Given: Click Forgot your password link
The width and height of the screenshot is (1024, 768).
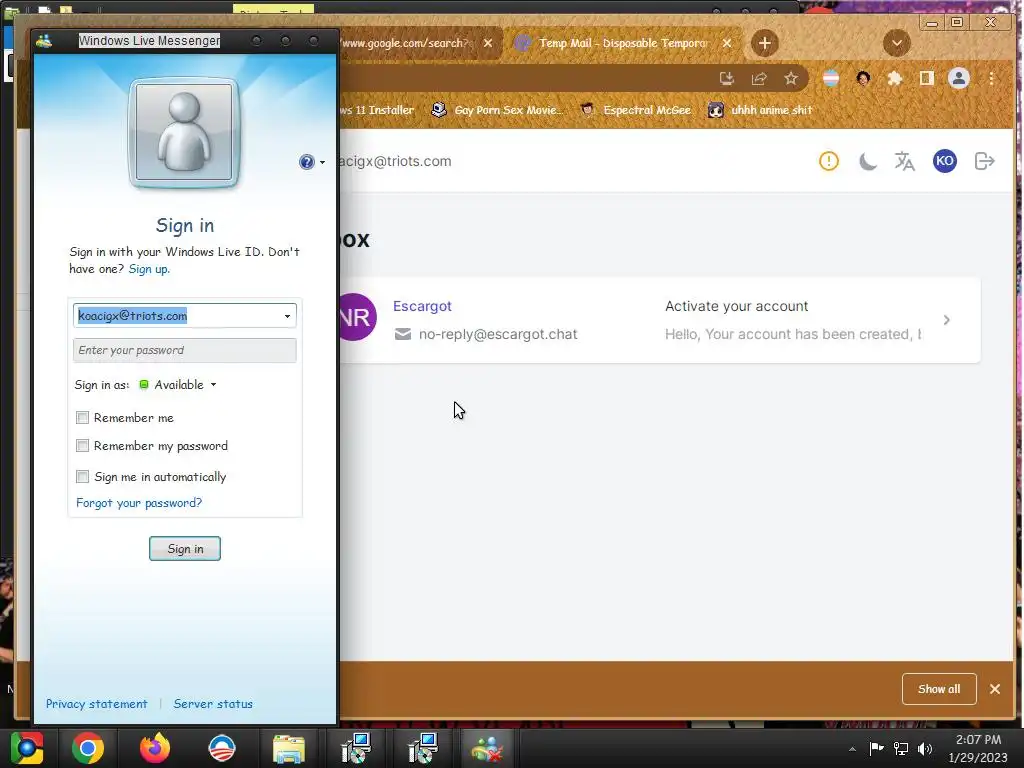Looking at the screenshot, I should pos(139,503).
